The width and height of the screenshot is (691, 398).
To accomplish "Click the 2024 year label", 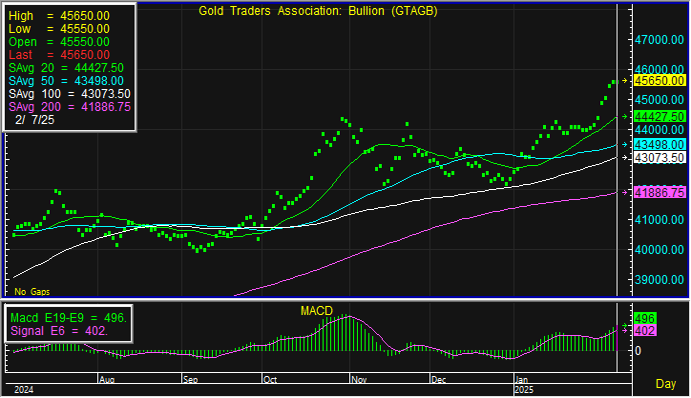I will [x=24, y=390].
